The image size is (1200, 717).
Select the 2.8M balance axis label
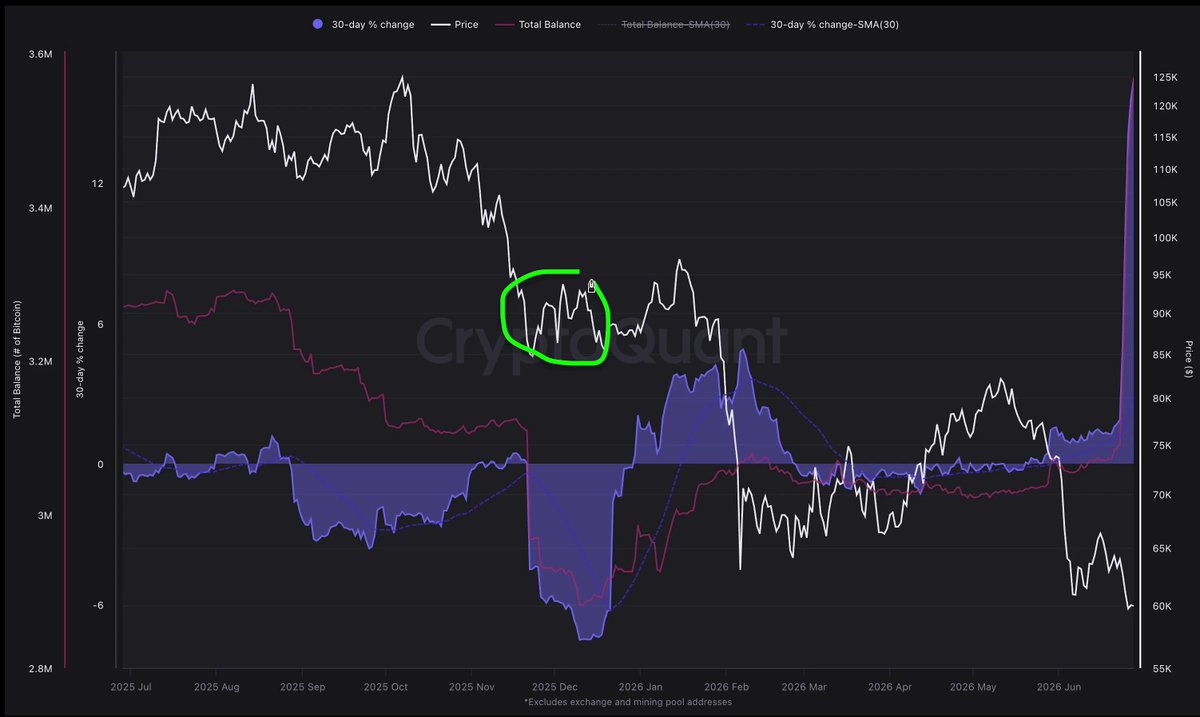tap(40, 669)
